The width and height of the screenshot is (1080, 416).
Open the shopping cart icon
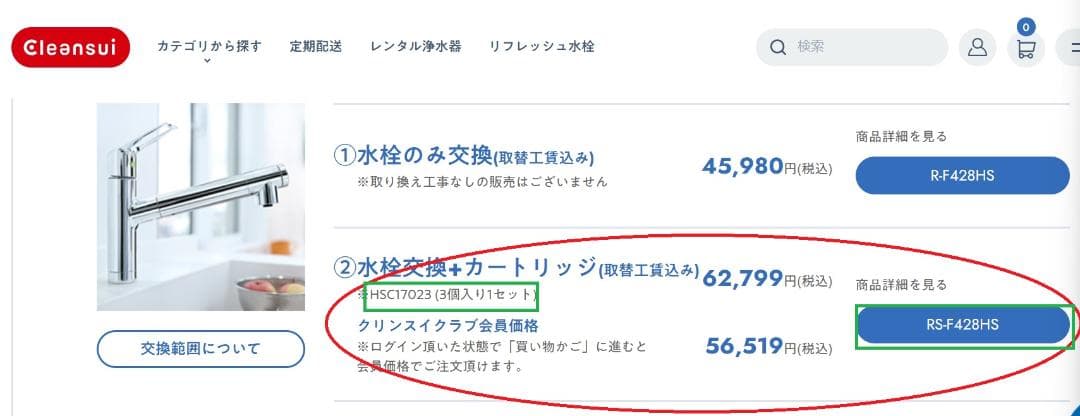(x=1025, y=50)
